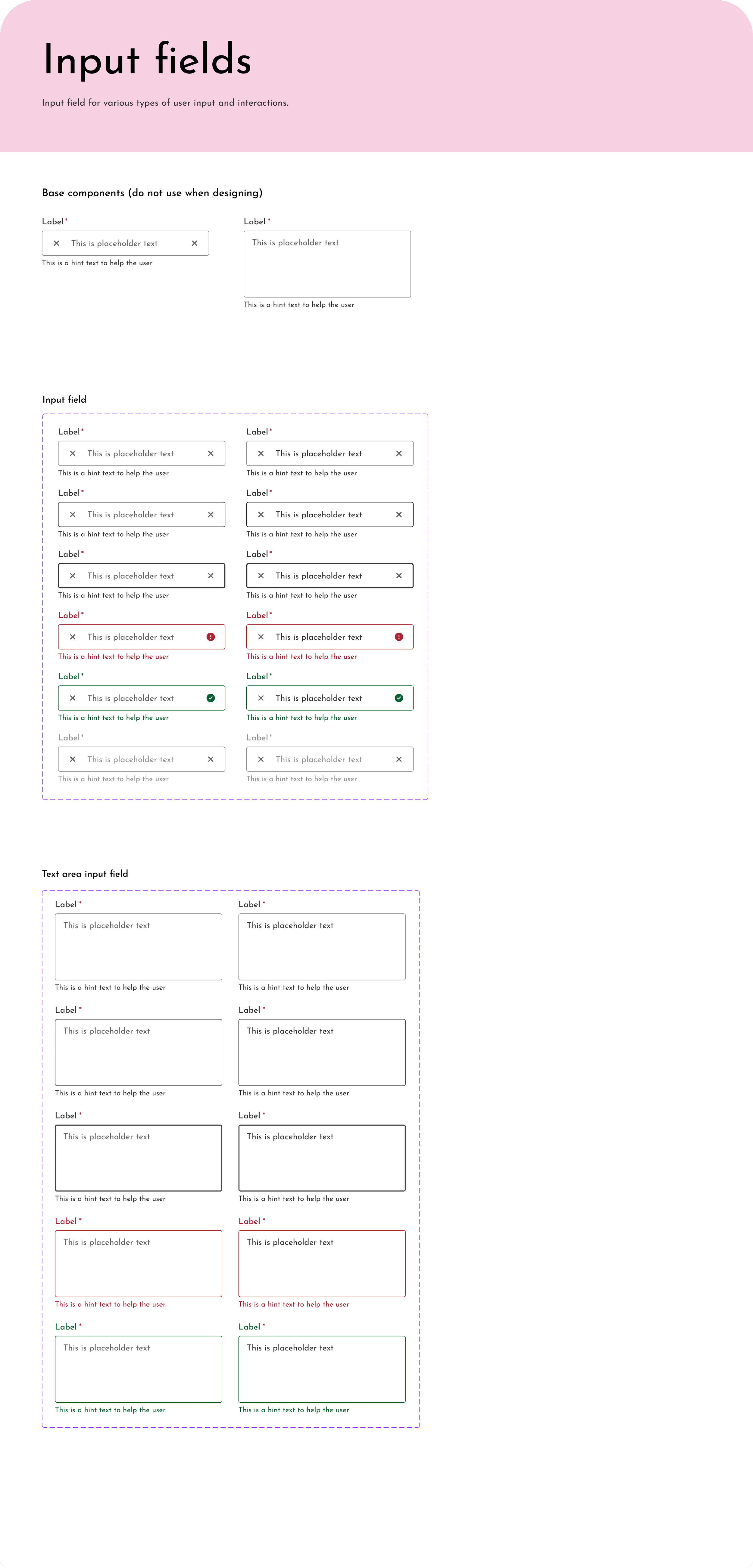
Task: Click trailing X in top-left input of Input field section
Action: [x=211, y=454]
